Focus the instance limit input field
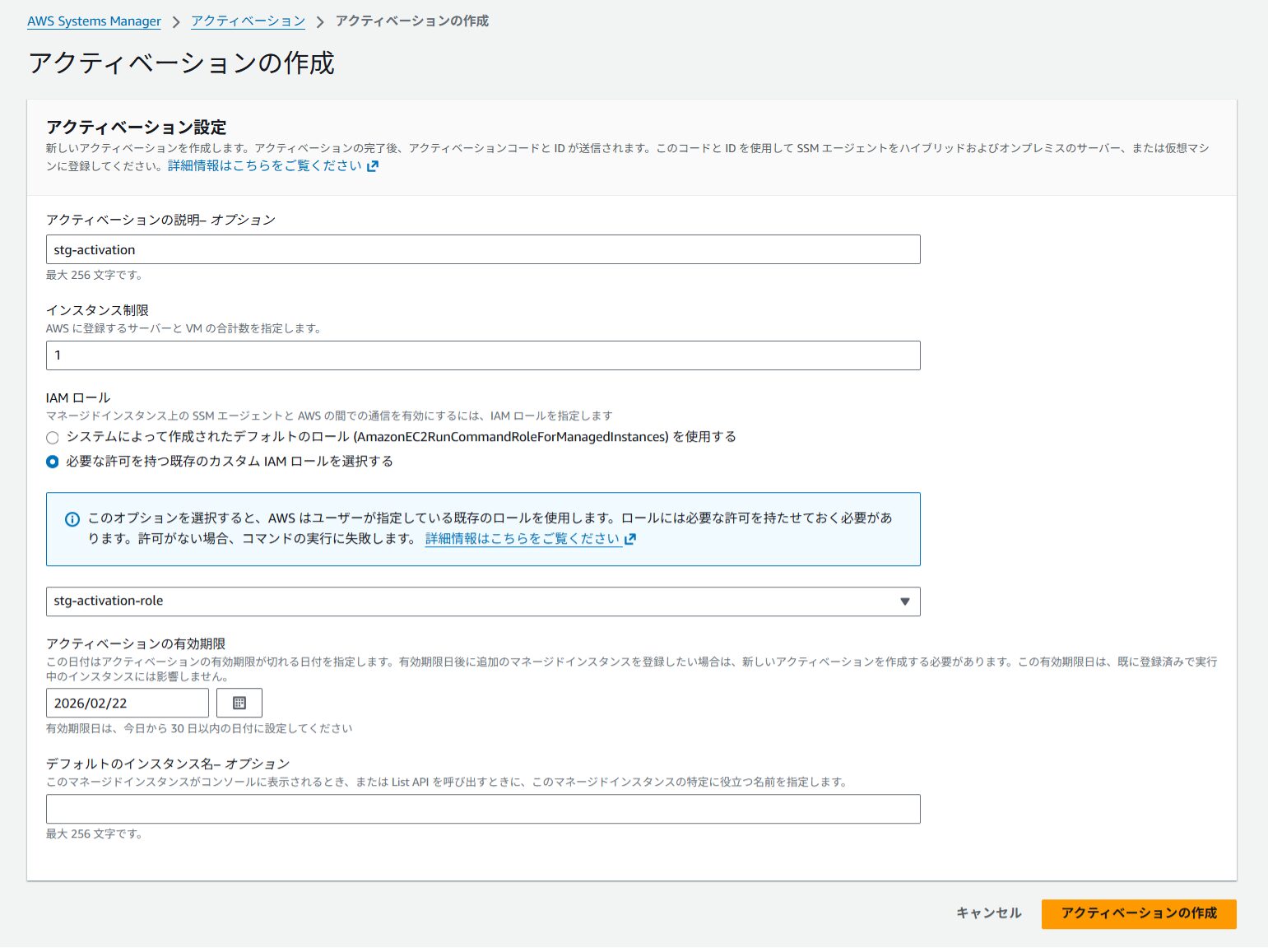This screenshot has width=1268, height=952. pos(482,355)
